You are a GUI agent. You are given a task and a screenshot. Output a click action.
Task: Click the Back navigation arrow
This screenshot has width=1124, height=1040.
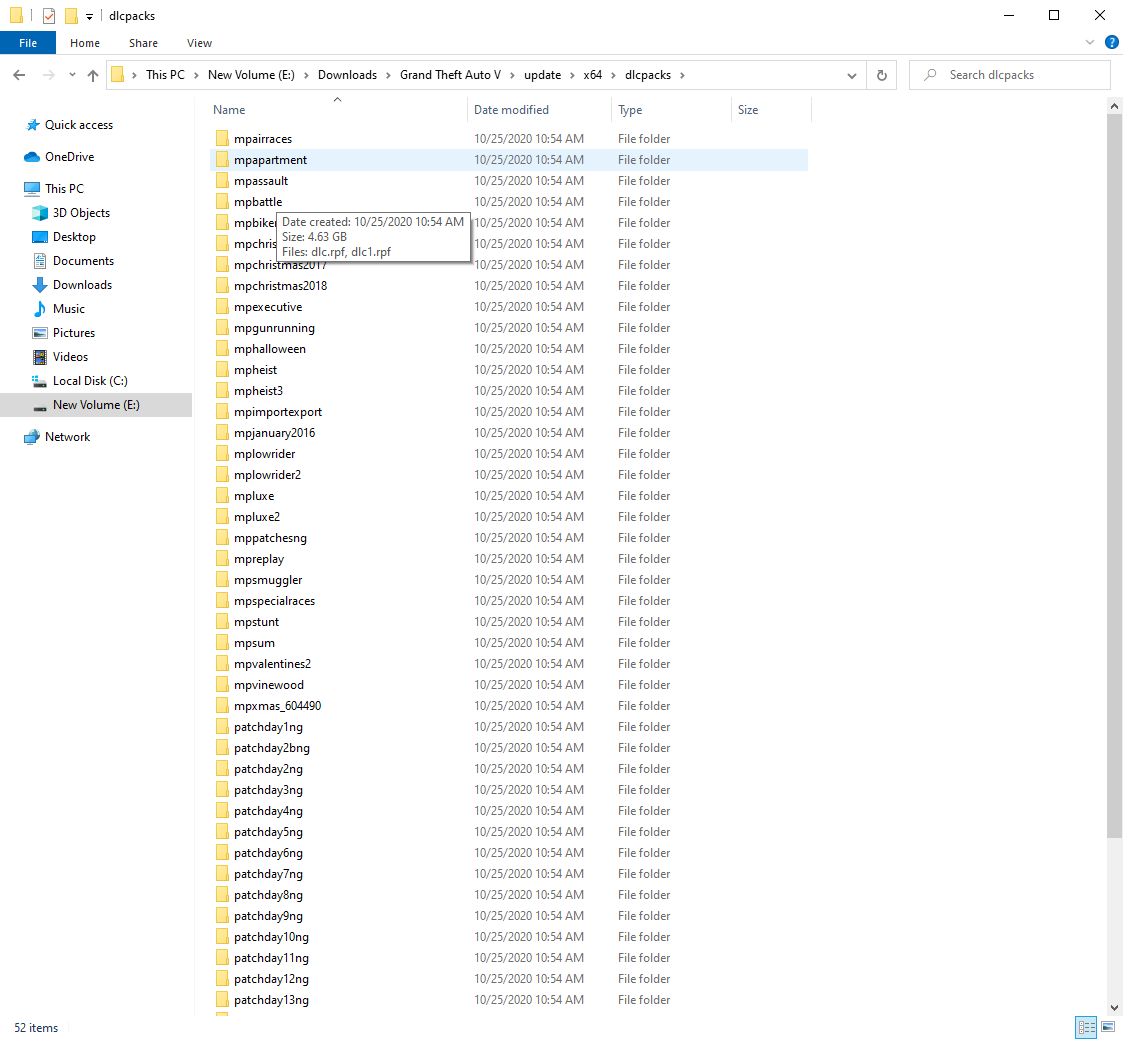pos(19,75)
